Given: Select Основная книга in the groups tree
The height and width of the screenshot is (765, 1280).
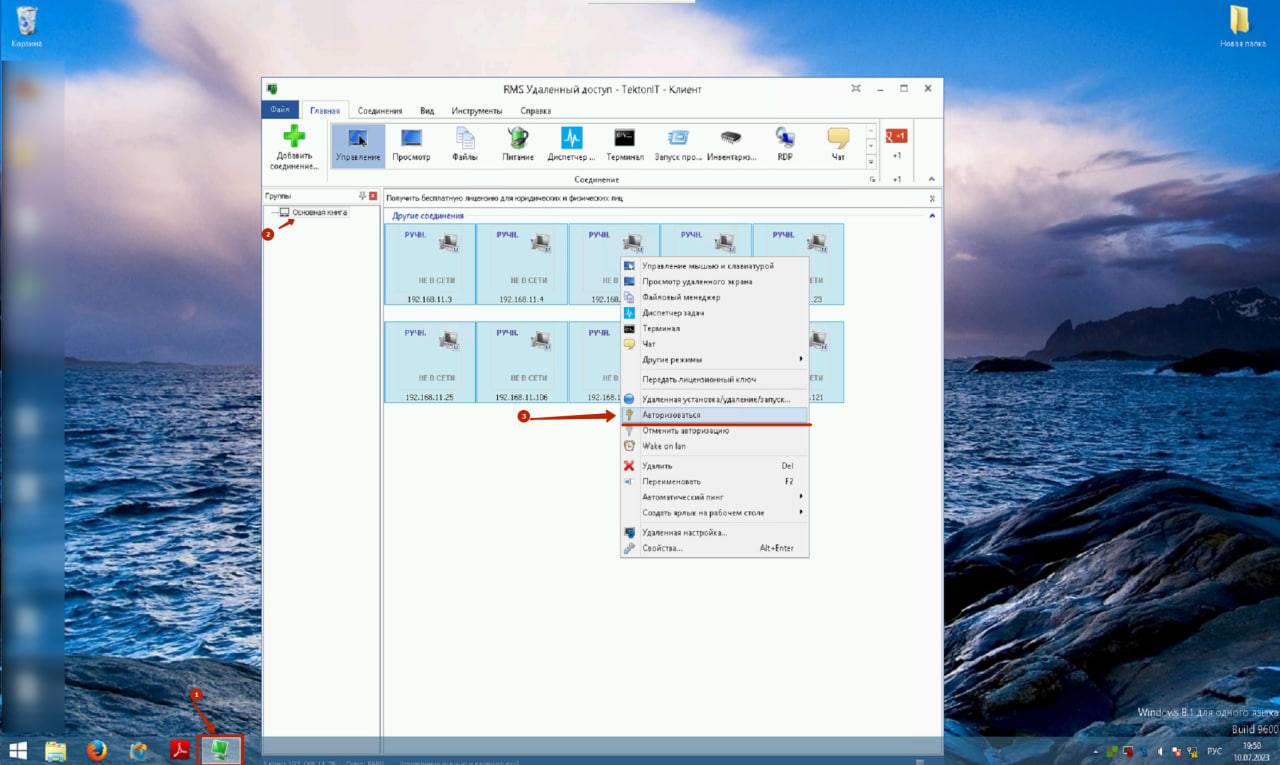Looking at the screenshot, I should pos(319,213).
